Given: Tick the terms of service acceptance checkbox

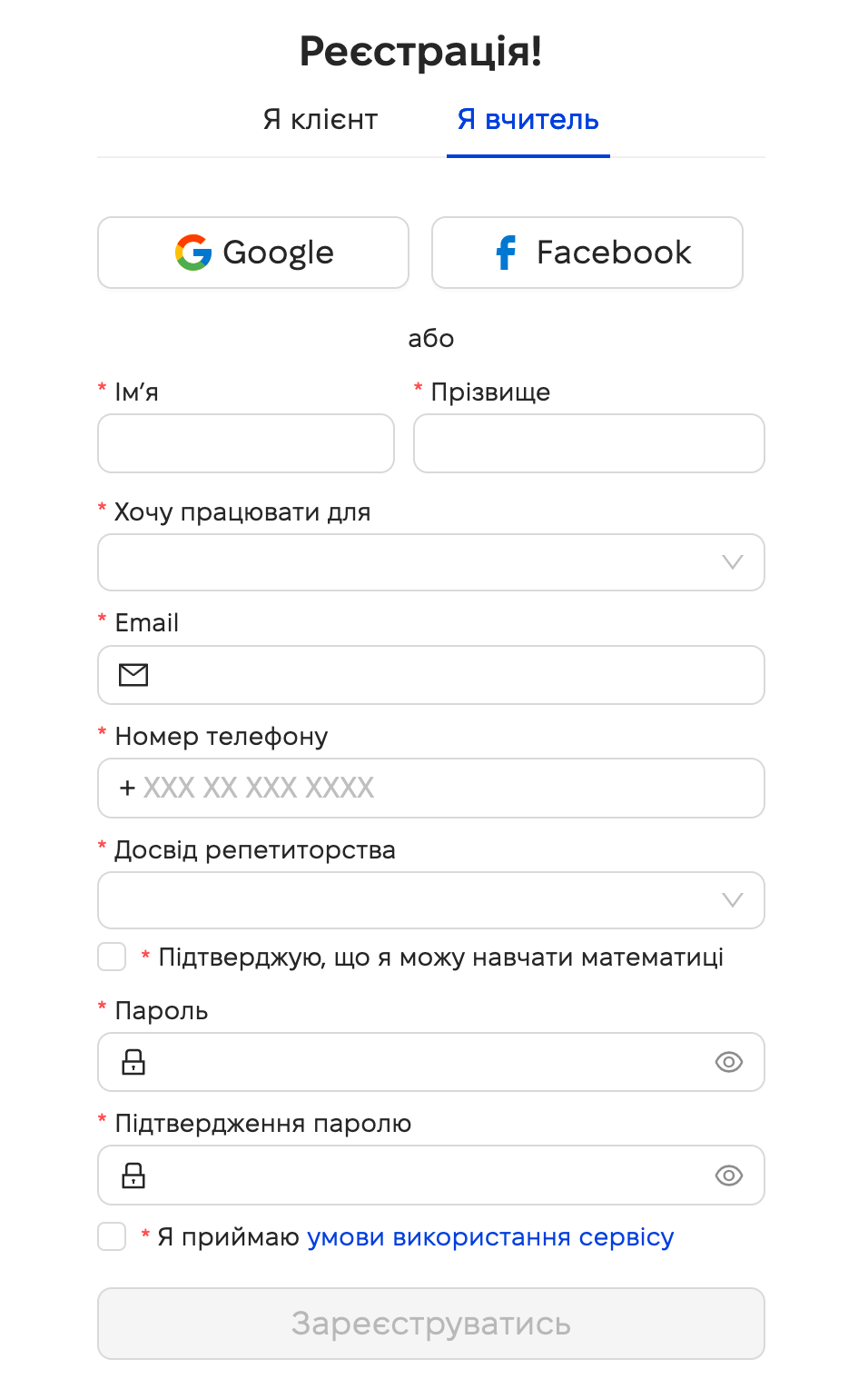Looking at the screenshot, I should pos(112,1236).
